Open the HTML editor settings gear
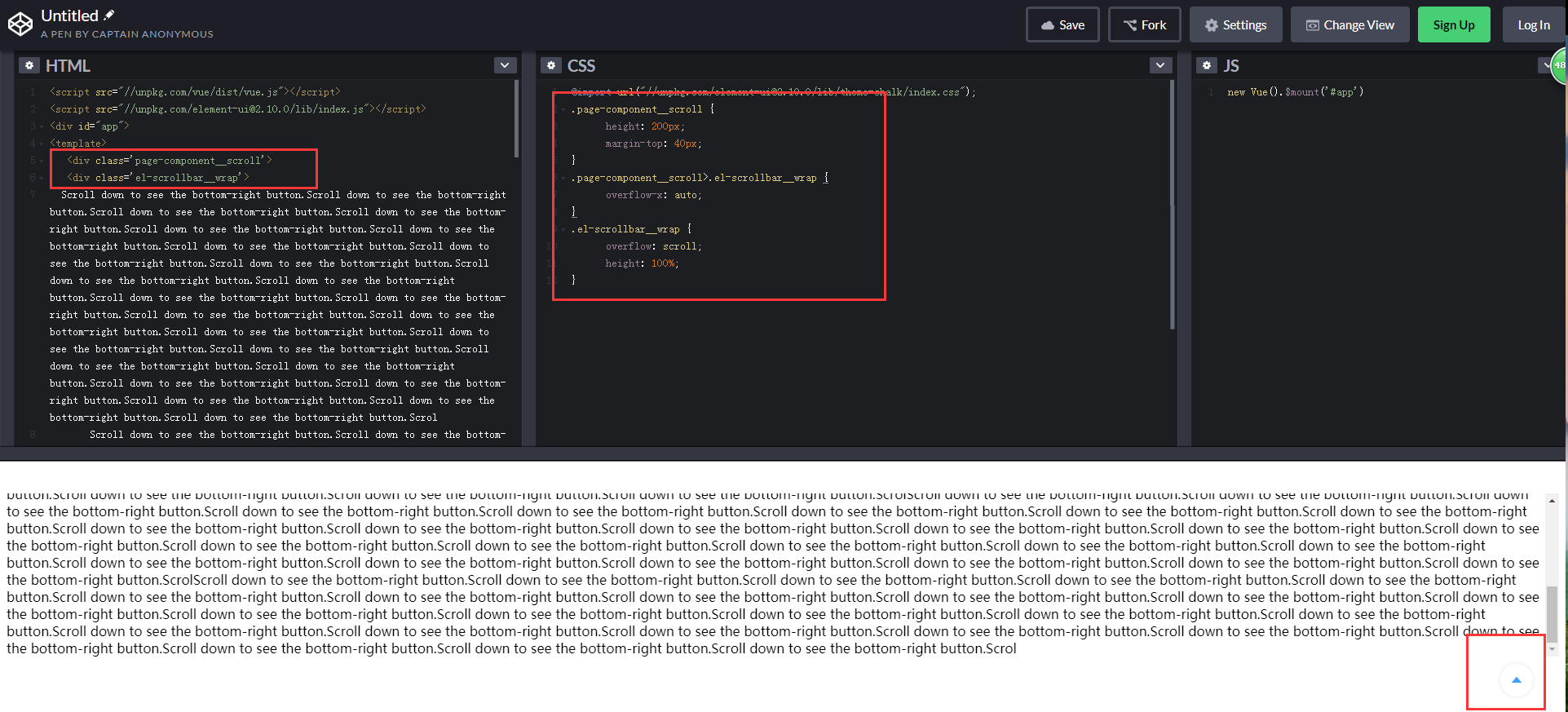 point(29,65)
